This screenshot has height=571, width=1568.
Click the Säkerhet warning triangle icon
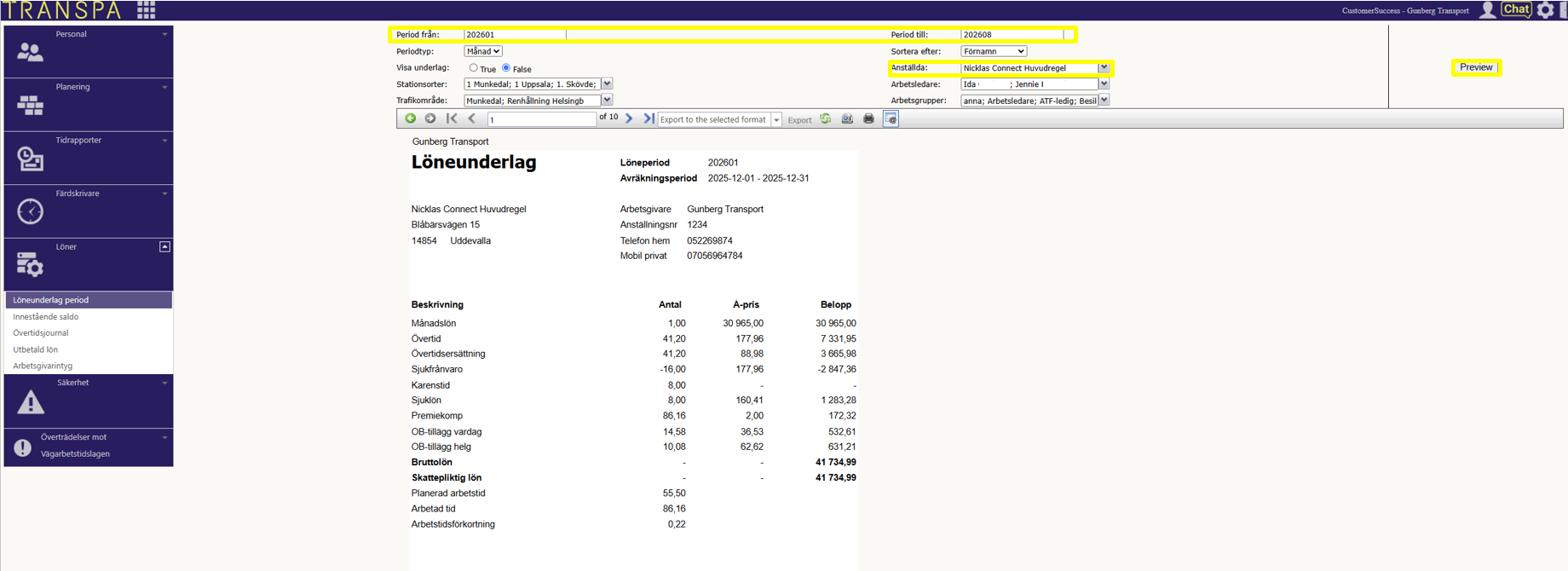[x=31, y=401]
